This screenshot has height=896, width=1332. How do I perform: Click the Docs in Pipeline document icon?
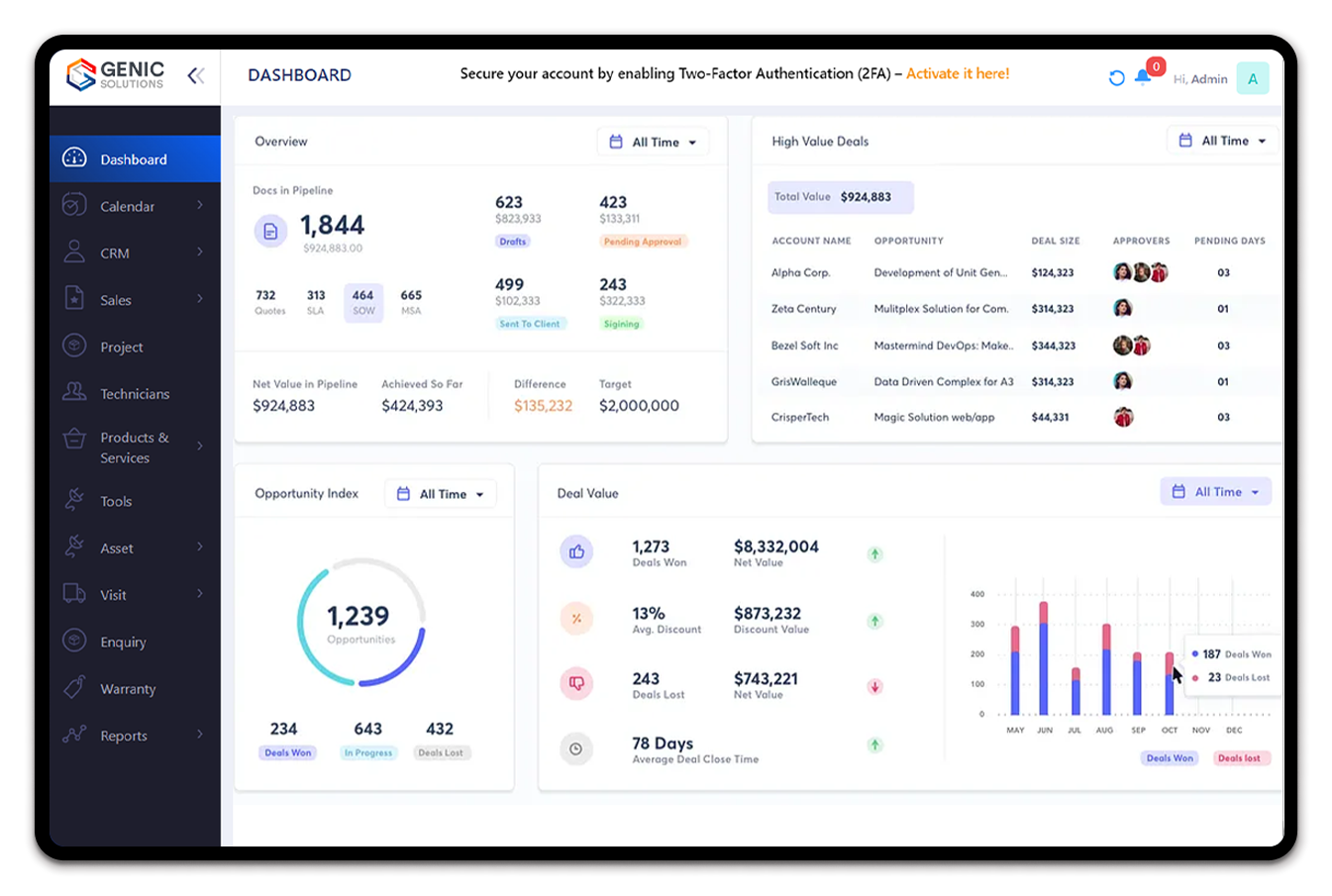(270, 232)
